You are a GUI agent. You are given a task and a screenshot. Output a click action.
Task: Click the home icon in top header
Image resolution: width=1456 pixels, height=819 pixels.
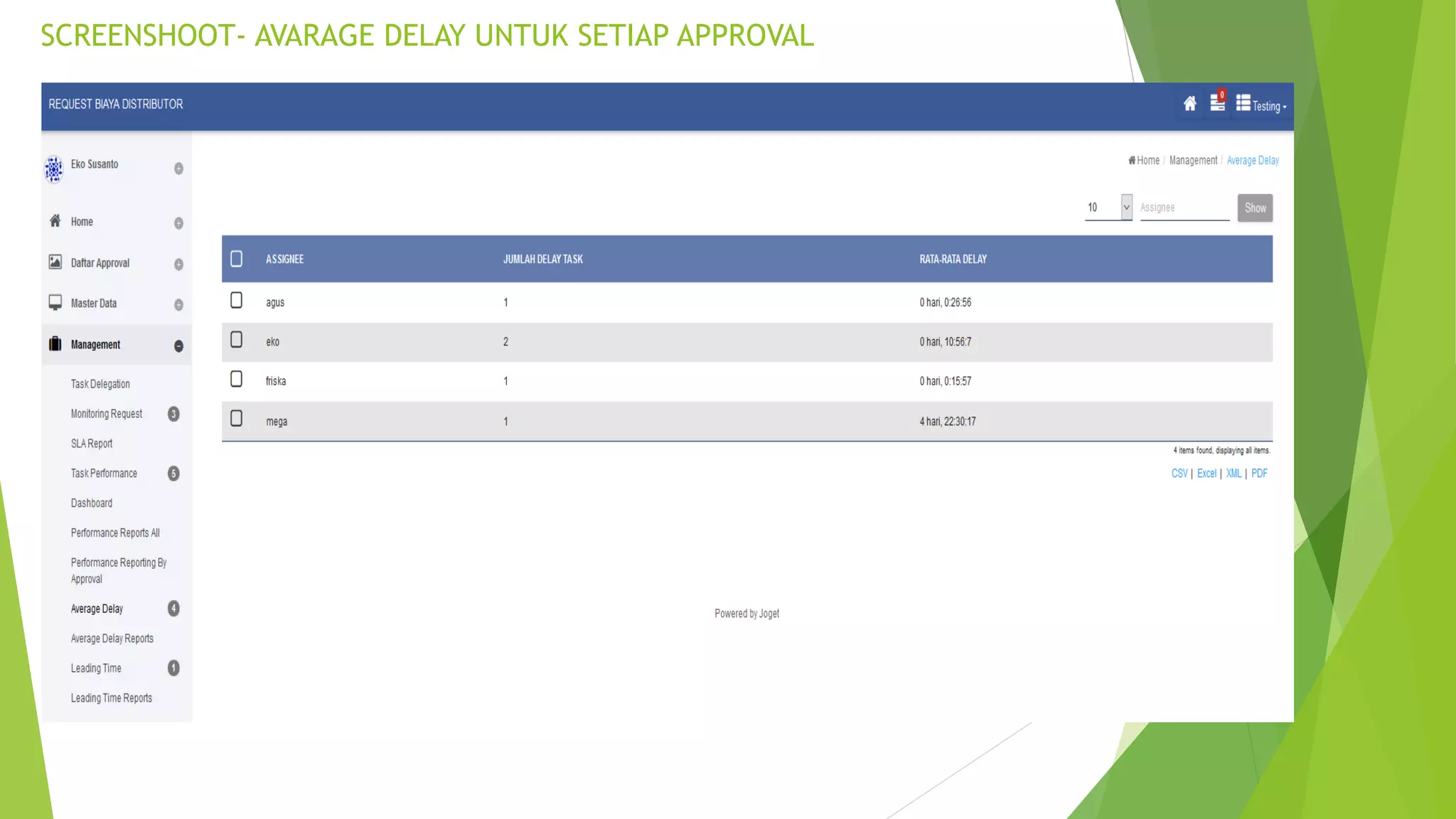pyautogui.click(x=1189, y=105)
